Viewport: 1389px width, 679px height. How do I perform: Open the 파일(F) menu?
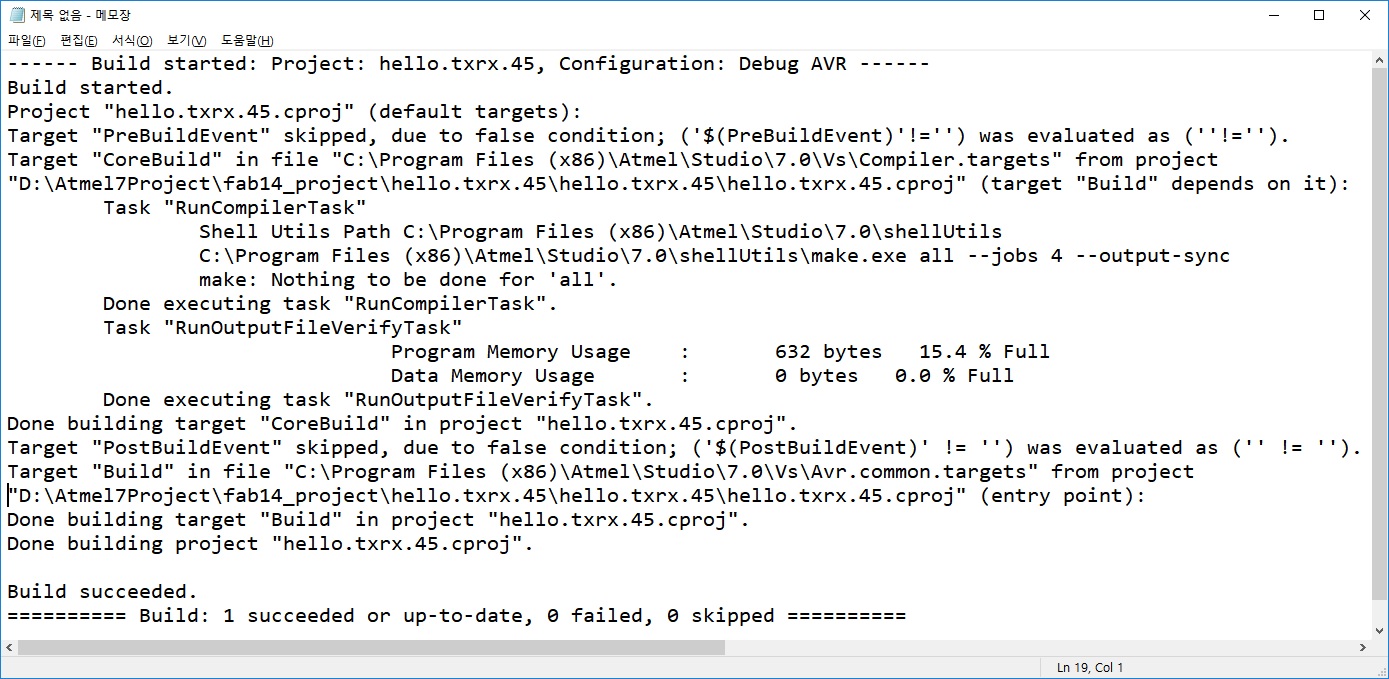[27, 40]
